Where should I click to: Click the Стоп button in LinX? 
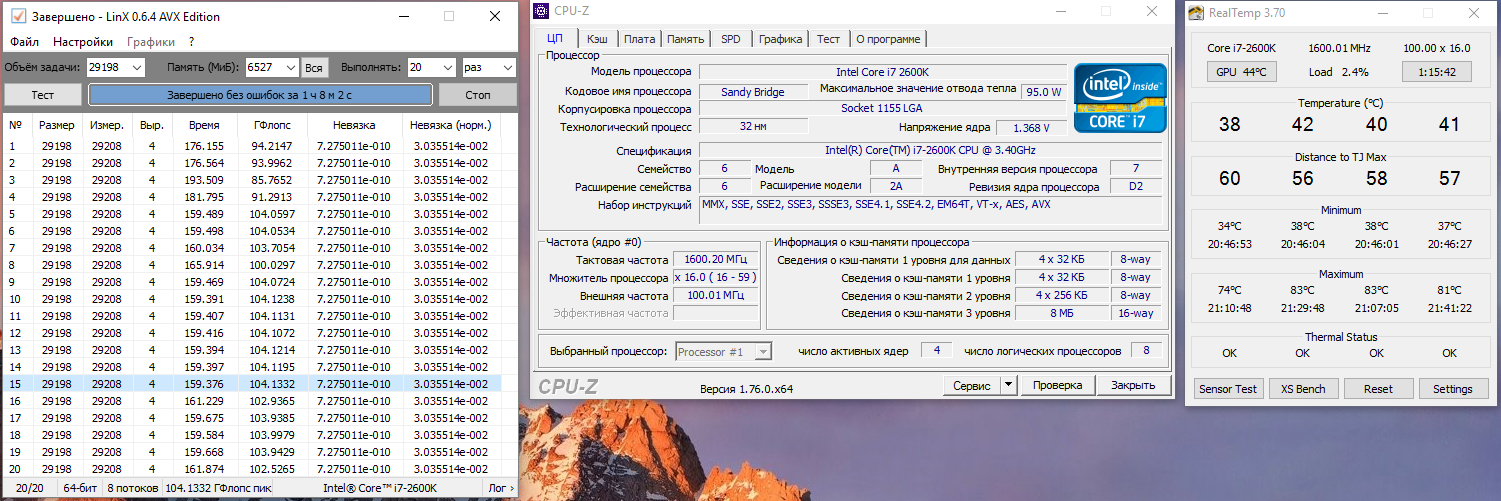pos(478,94)
